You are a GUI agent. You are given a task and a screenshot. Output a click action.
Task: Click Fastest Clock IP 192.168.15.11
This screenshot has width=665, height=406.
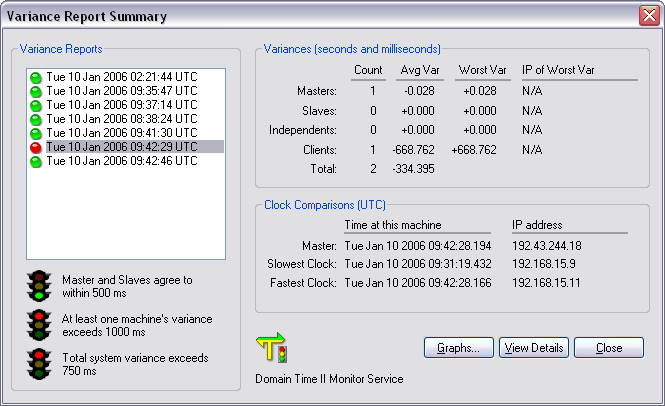point(546,283)
